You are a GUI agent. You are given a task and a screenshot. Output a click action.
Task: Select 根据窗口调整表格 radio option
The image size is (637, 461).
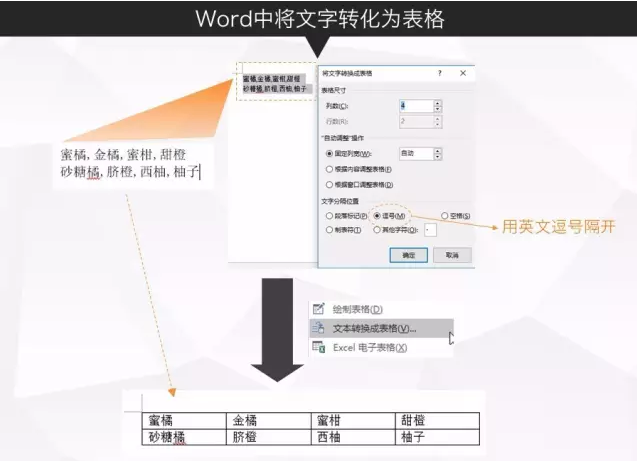[x=329, y=184]
